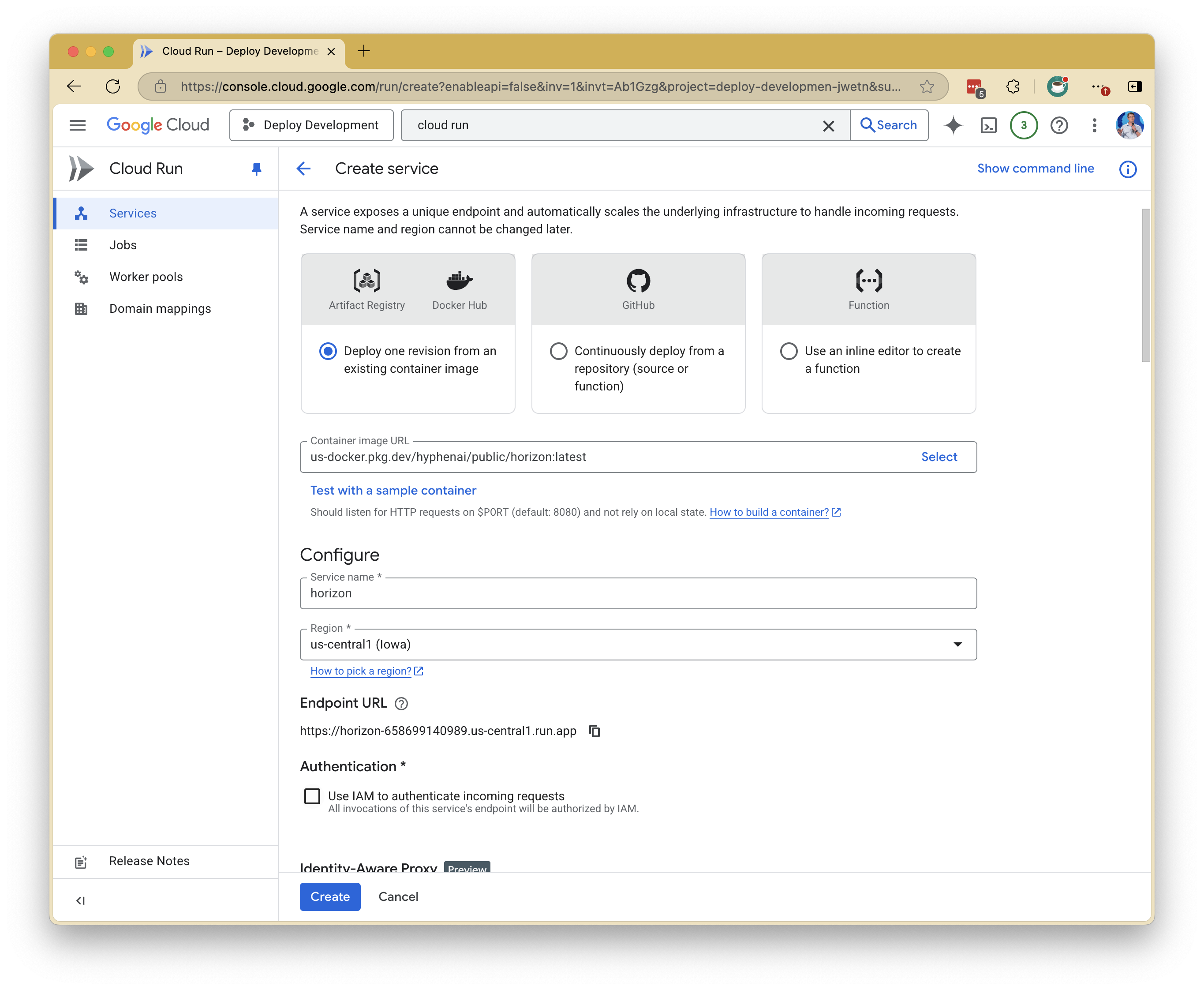The image size is (1204, 990).
Task: Enable Use IAM to authenticate incoming requests
Action: pos(312,796)
